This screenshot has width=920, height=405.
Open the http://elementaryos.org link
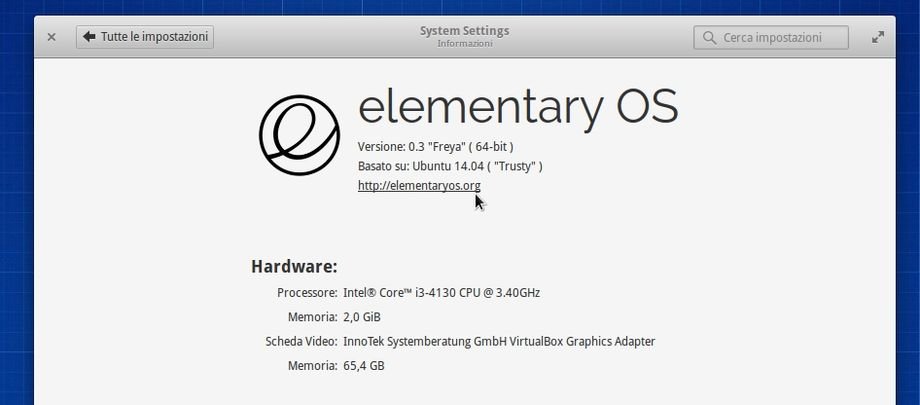(x=419, y=186)
